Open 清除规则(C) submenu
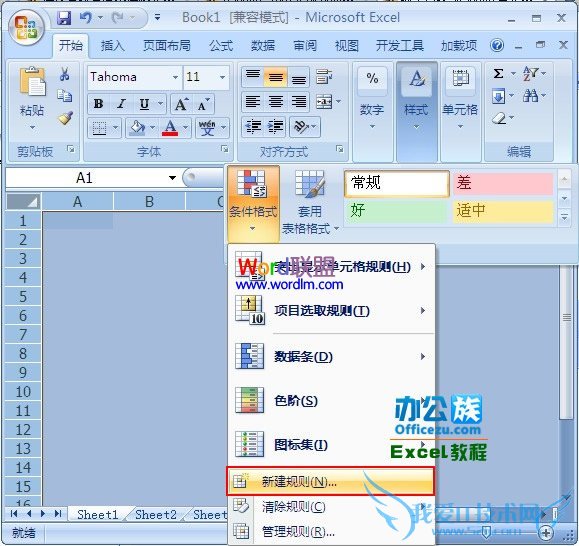579x546 pixels. pos(331,506)
